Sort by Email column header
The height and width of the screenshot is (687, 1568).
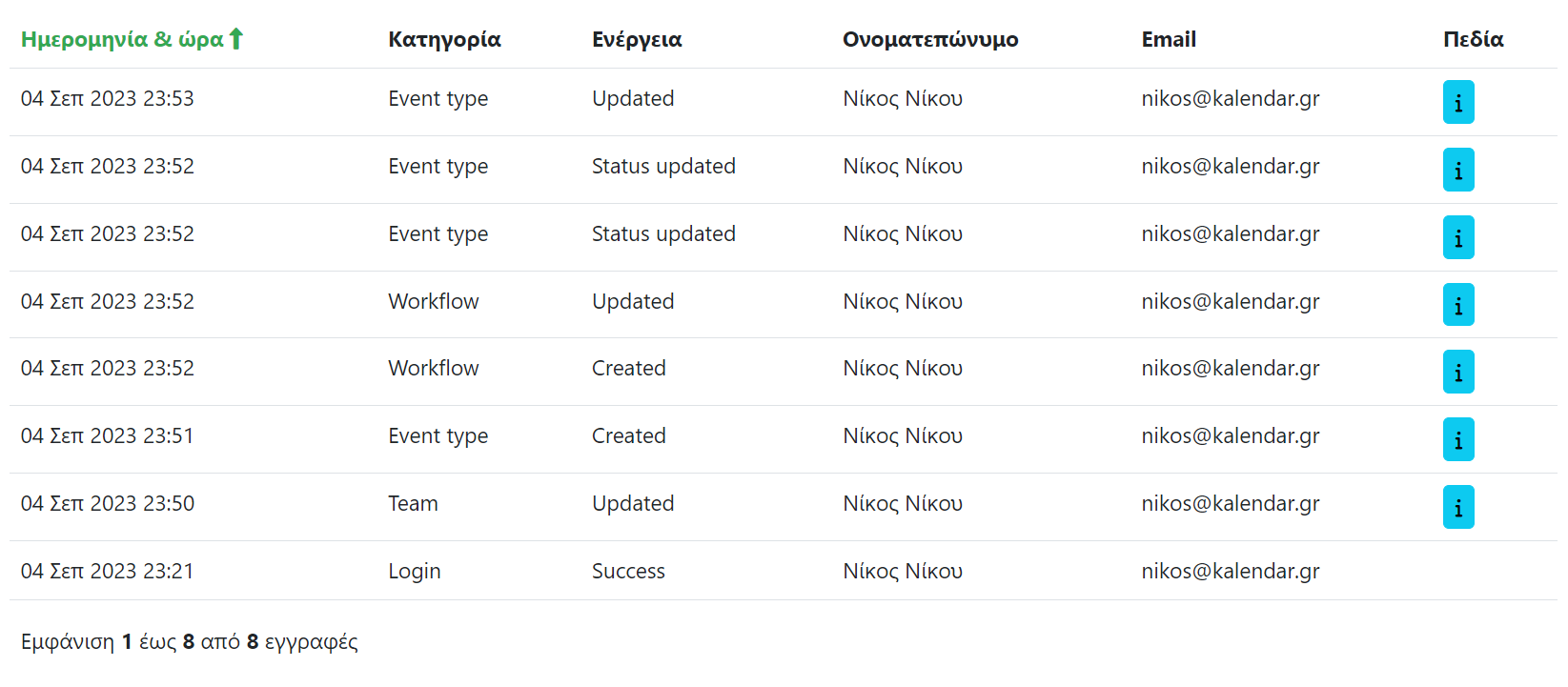click(x=1168, y=39)
